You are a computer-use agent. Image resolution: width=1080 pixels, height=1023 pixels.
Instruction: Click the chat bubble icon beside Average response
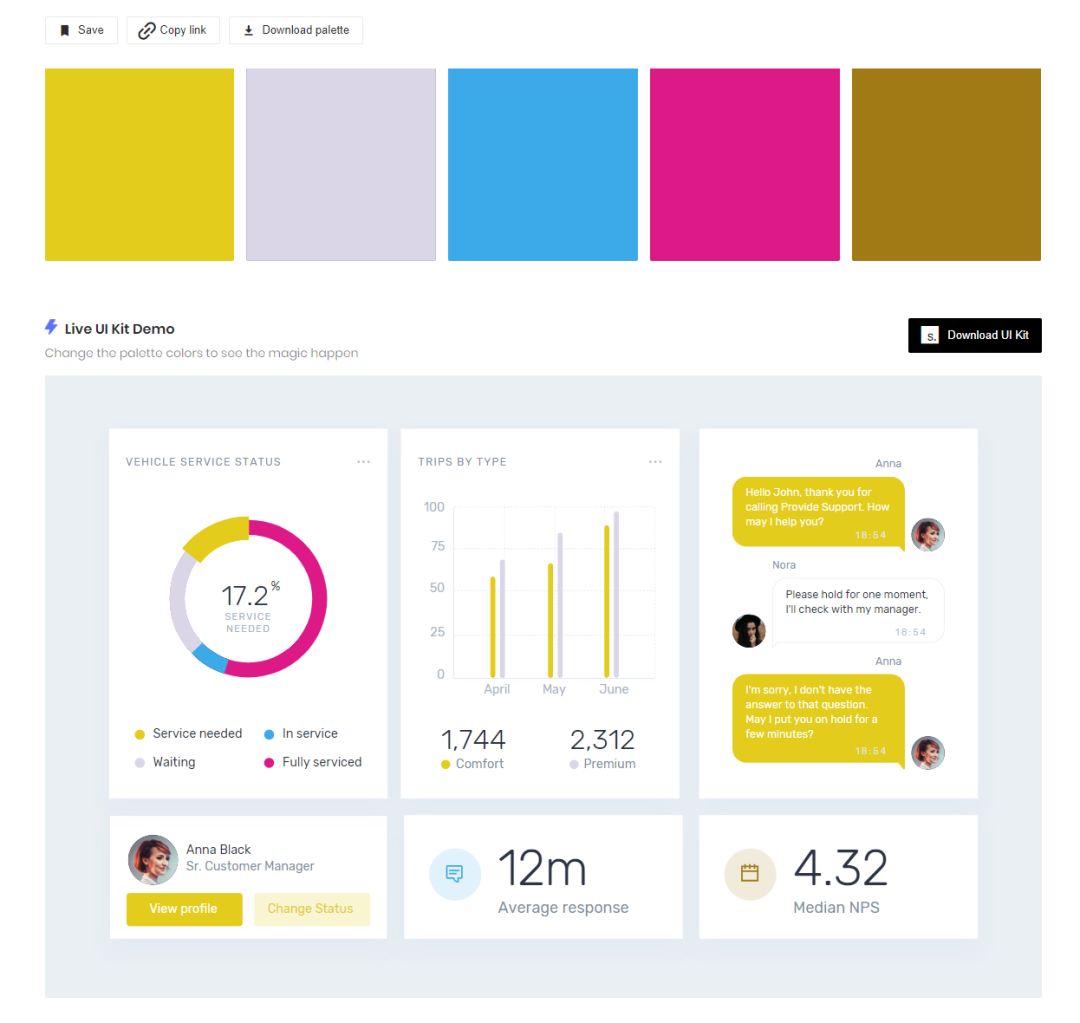(455, 874)
